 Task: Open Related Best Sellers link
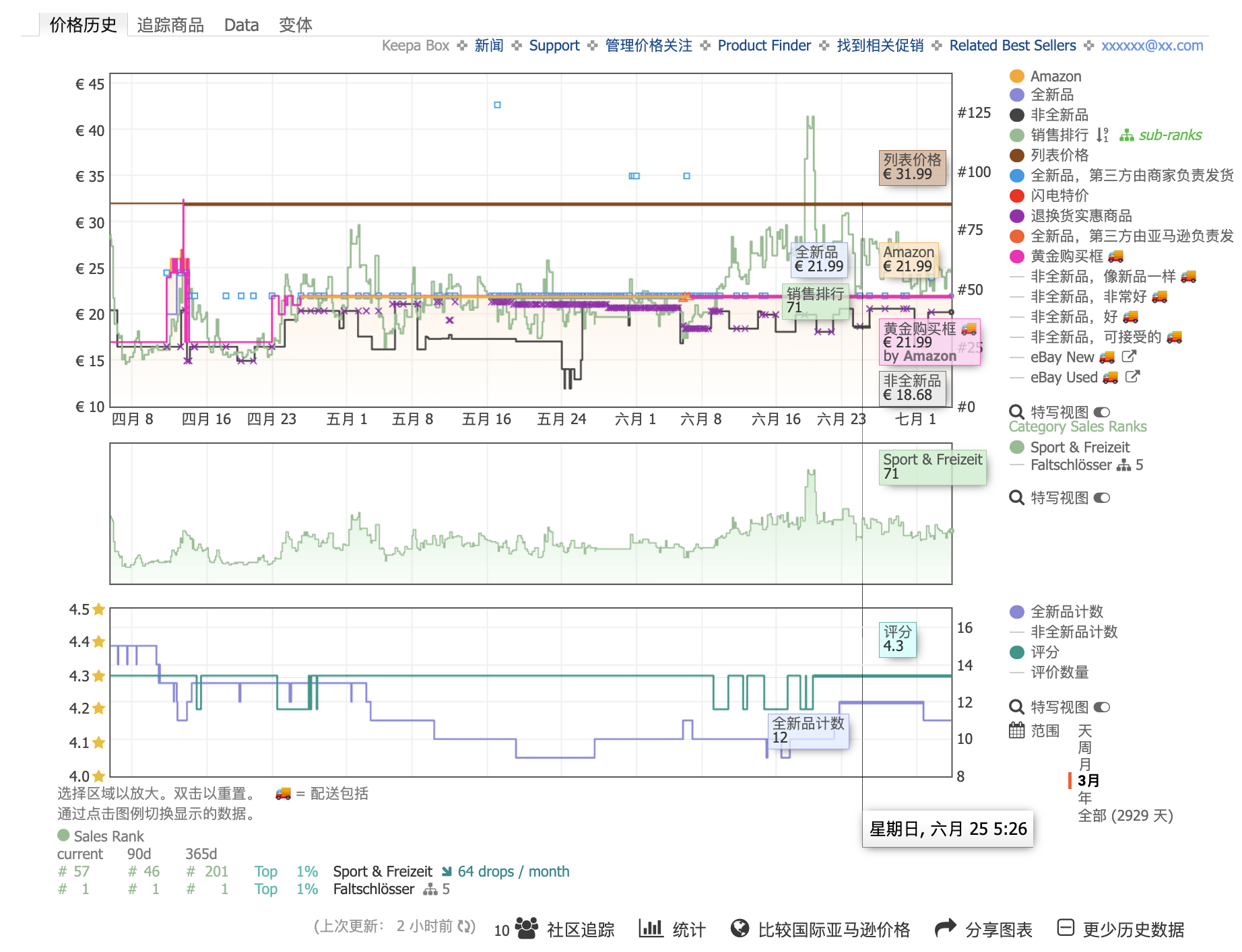[x=1012, y=46]
